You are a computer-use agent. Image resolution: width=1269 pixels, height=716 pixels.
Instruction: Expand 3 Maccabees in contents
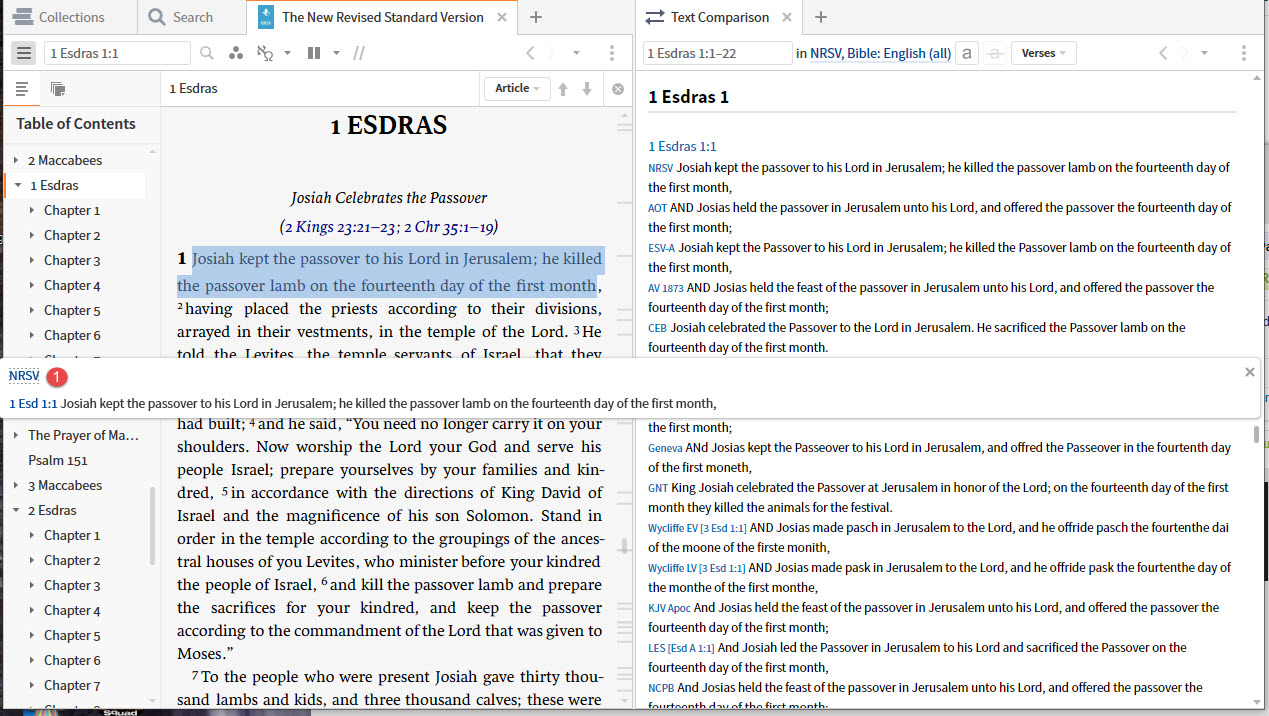(17, 485)
